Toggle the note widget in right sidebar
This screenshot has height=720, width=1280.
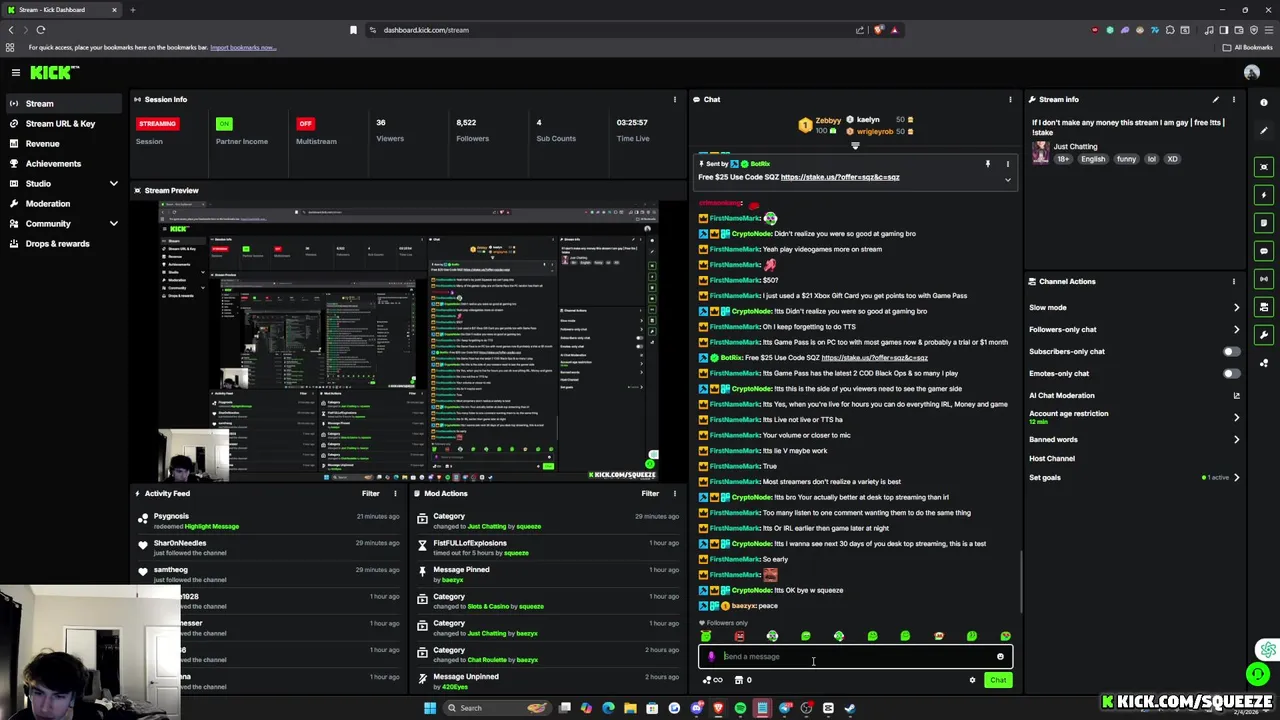pyautogui.click(x=1264, y=223)
